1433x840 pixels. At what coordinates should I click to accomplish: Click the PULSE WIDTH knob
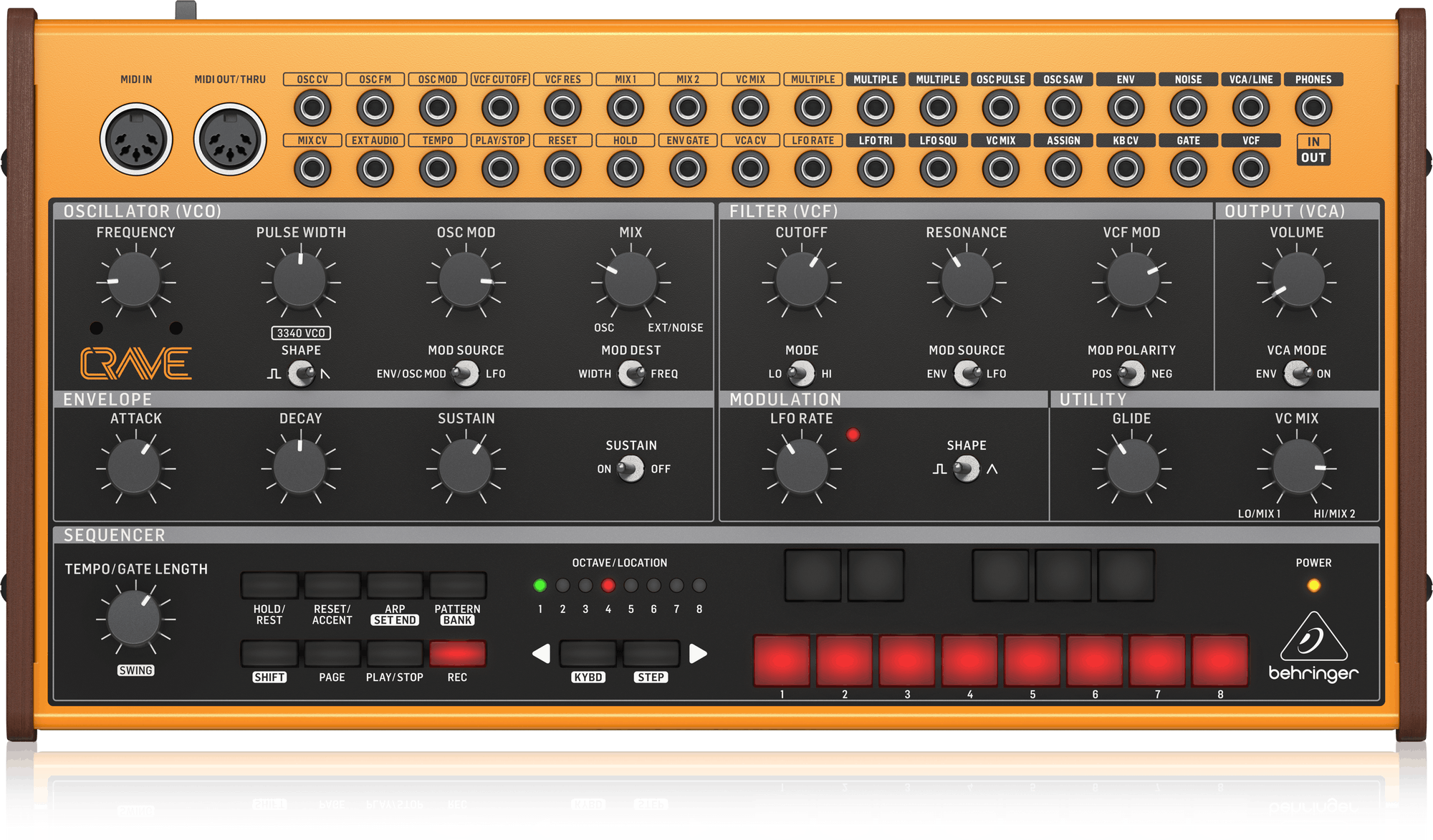click(x=300, y=280)
